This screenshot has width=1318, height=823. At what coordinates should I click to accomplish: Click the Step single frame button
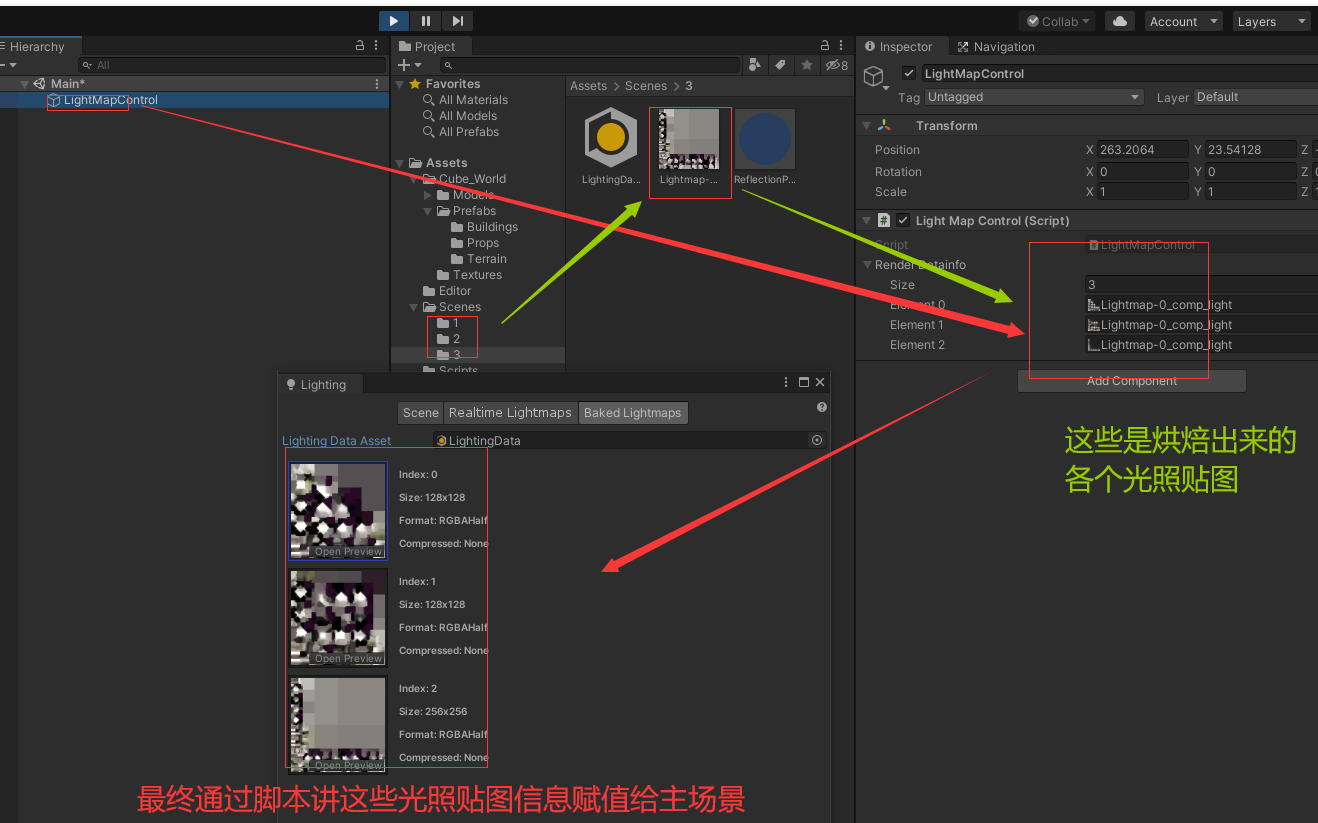click(457, 20)
